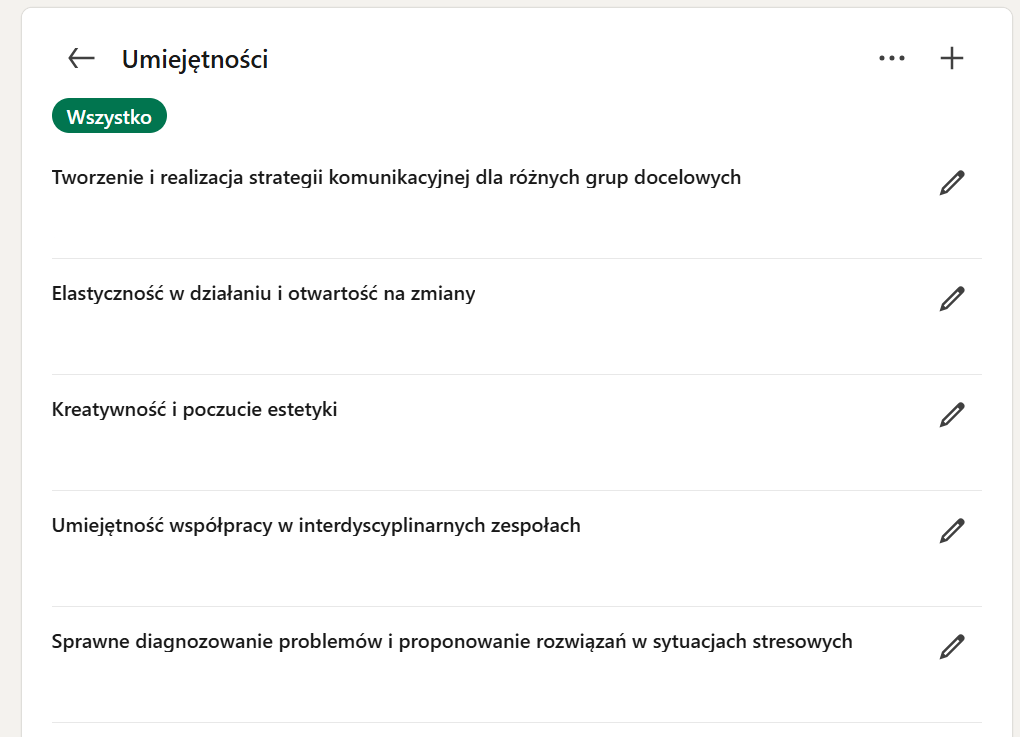Screen dimensions: 1020x737
Task: Click empty row space under 'Elastyczność w działaniu' text
Action: (455, 340)
